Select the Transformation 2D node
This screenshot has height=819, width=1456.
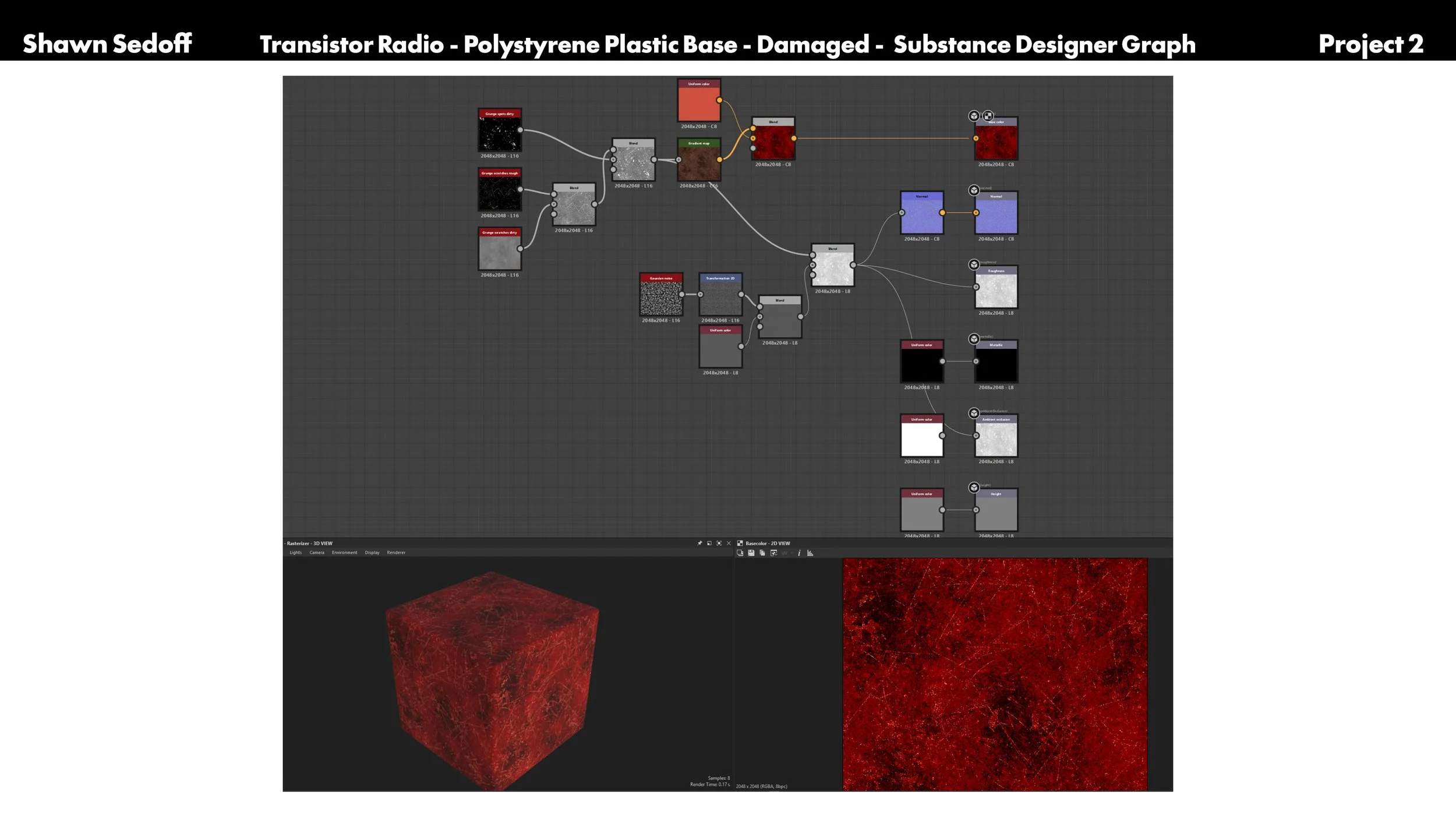click(720, 294)
